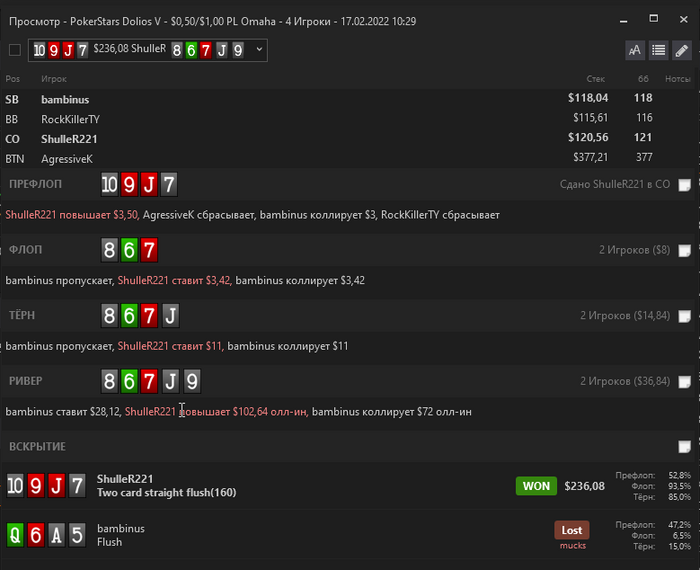Click the $236,08 winnings amount at showdown
The width and height of the screenshot is (700, 570).
pyautogui.click(x=584, y=486)
